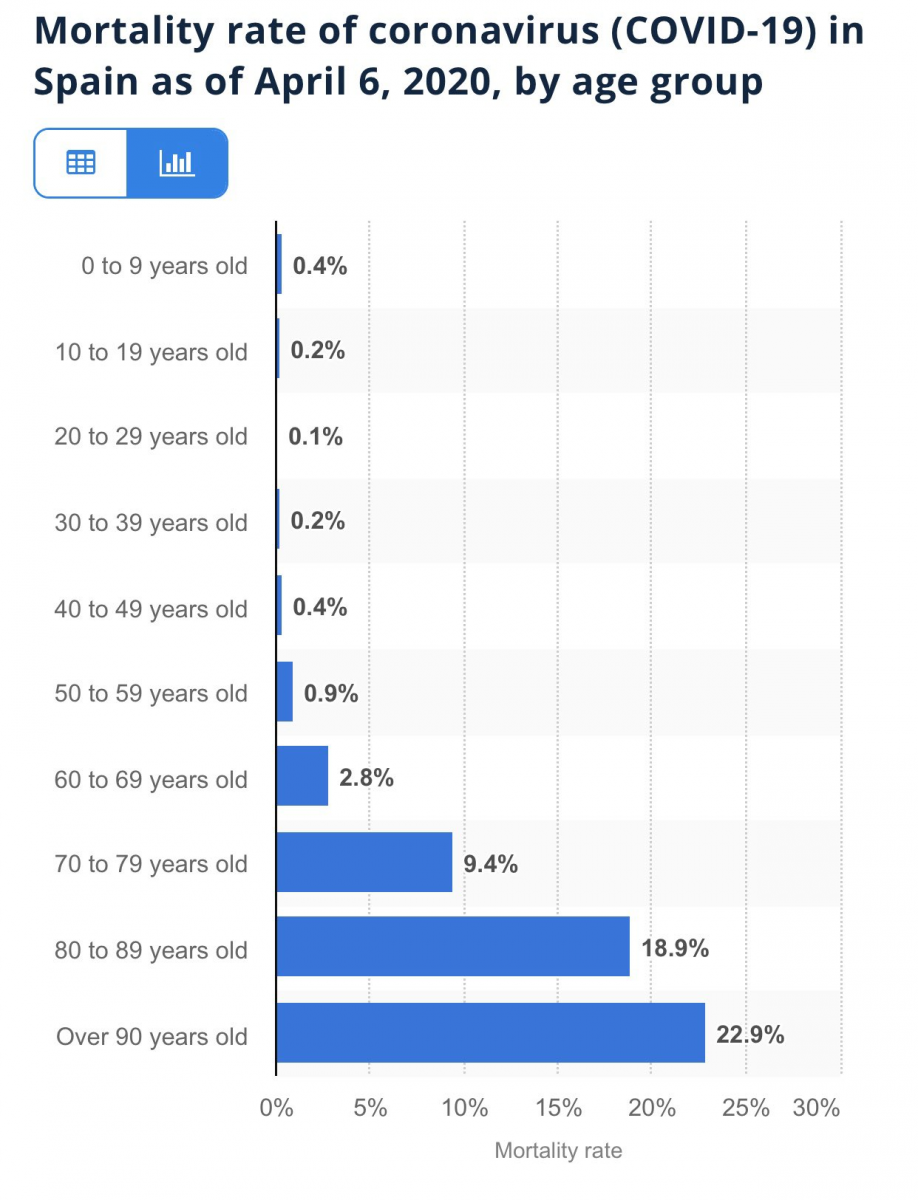Click the 10 to 19 years old label
The width and height of the screenshot is (918, 1200).
151,352
